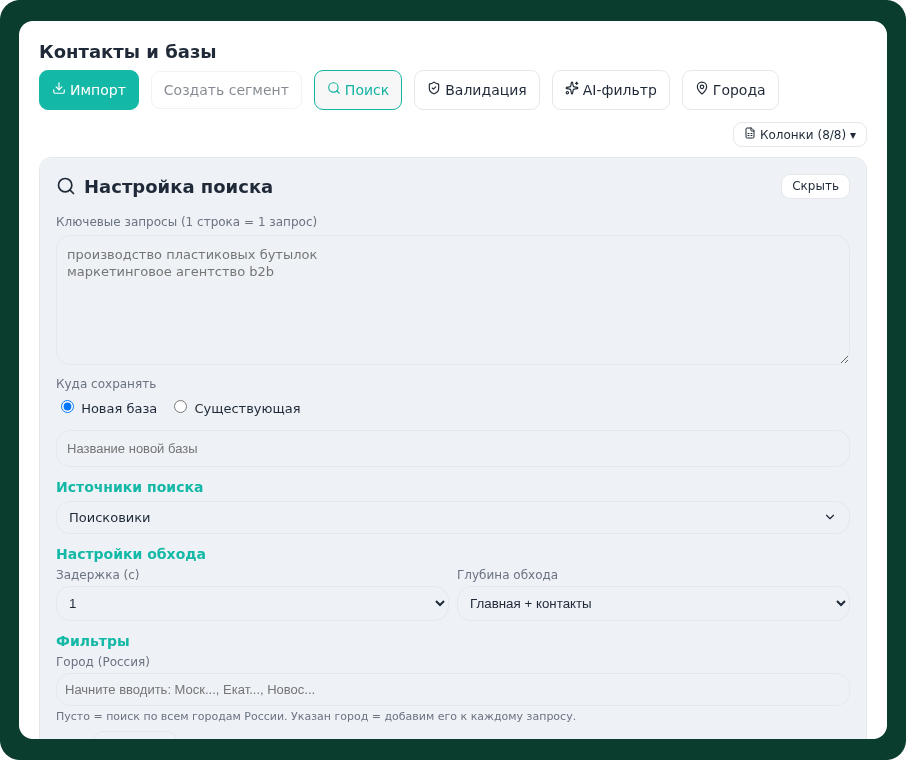This screenshot has height=760, width=906.
Task: Select the Новая база radio button
Action: pos(68,407)
